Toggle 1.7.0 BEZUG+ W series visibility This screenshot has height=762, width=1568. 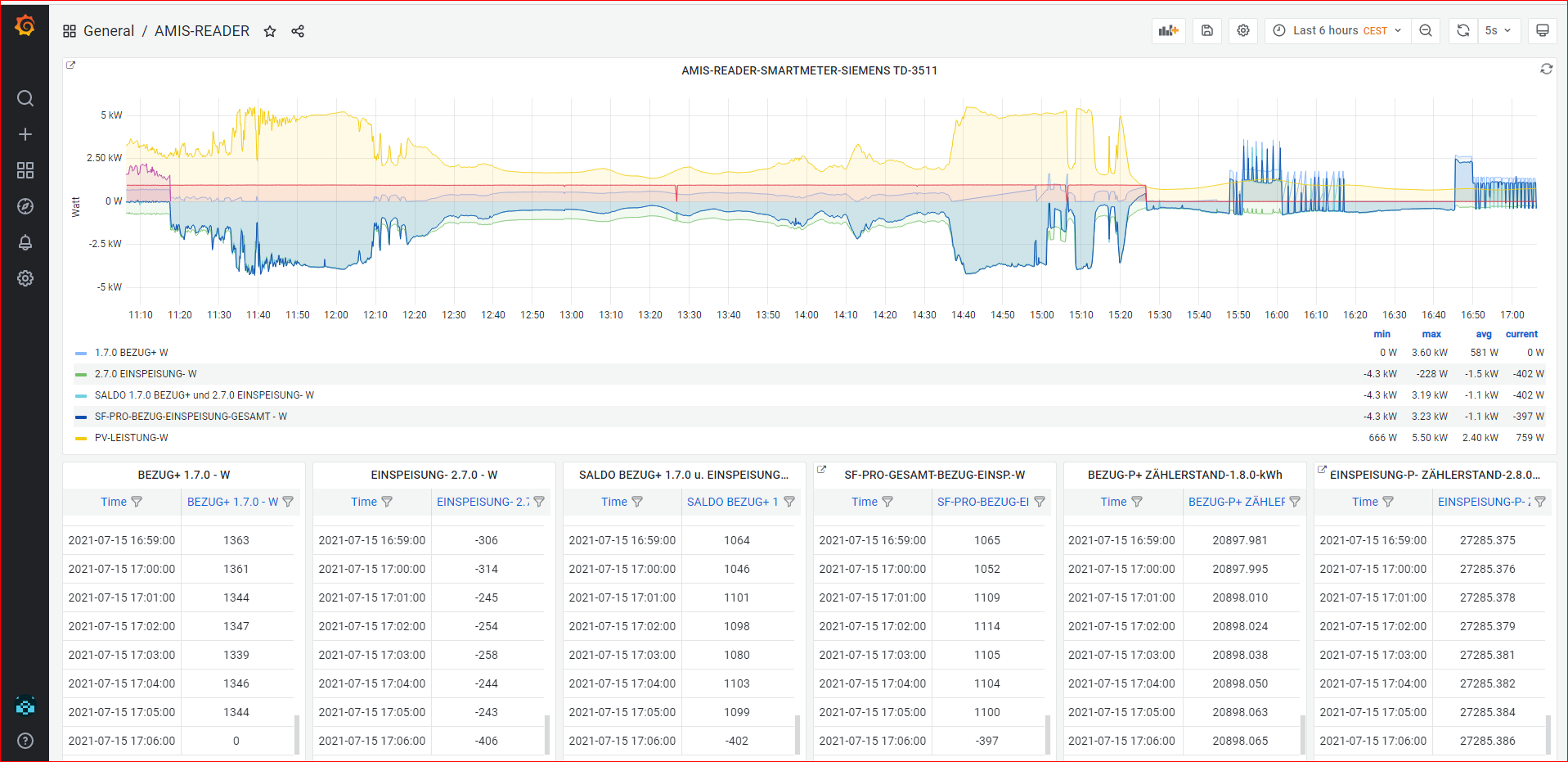[131, 353]
